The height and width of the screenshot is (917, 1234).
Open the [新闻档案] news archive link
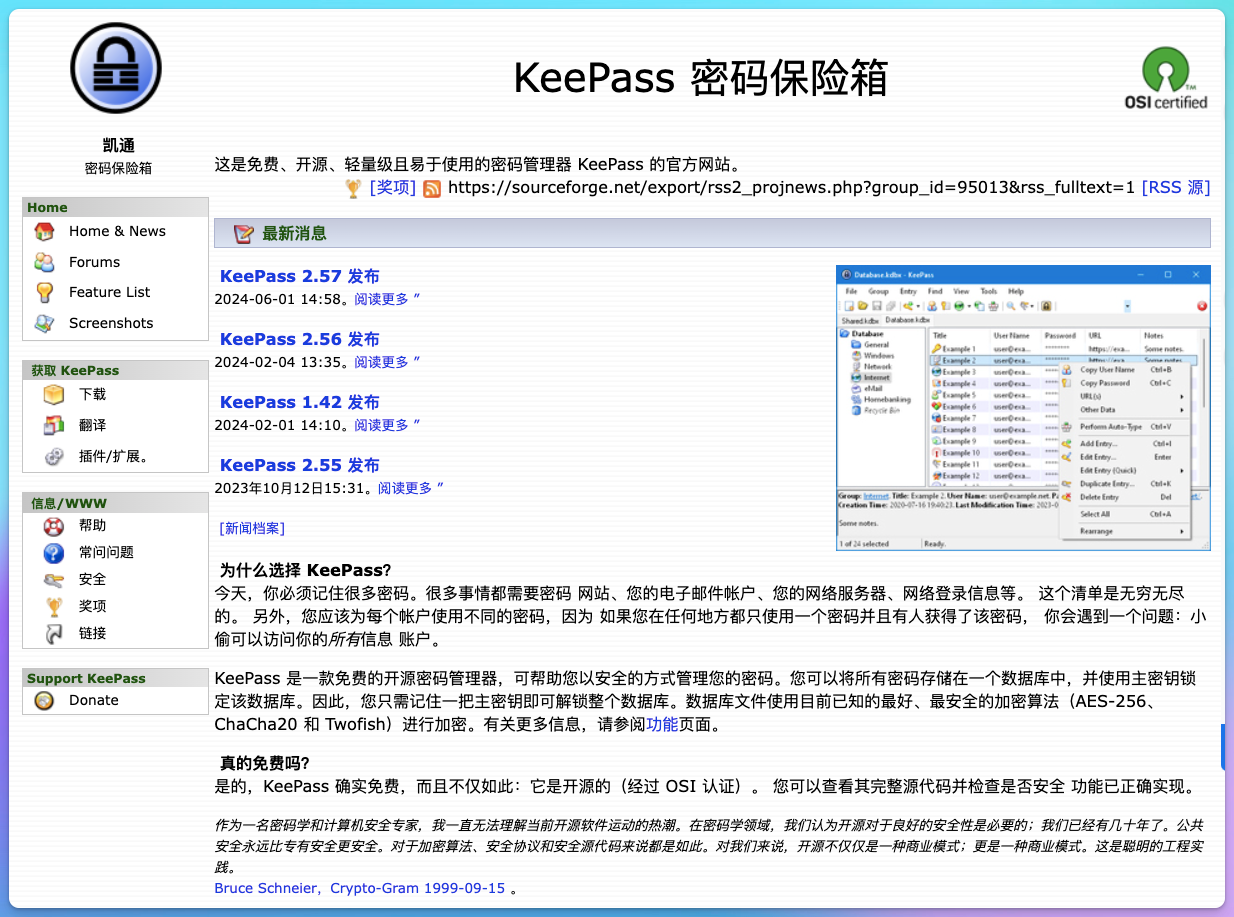click(251, 529)
